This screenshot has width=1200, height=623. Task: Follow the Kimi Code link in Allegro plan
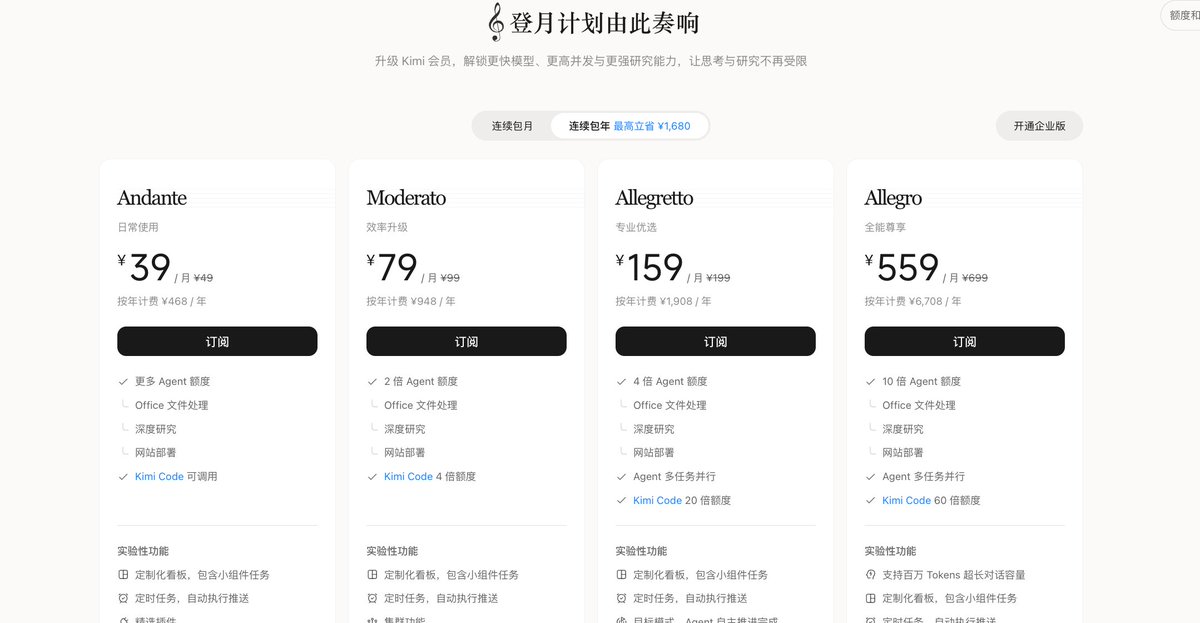906,500
